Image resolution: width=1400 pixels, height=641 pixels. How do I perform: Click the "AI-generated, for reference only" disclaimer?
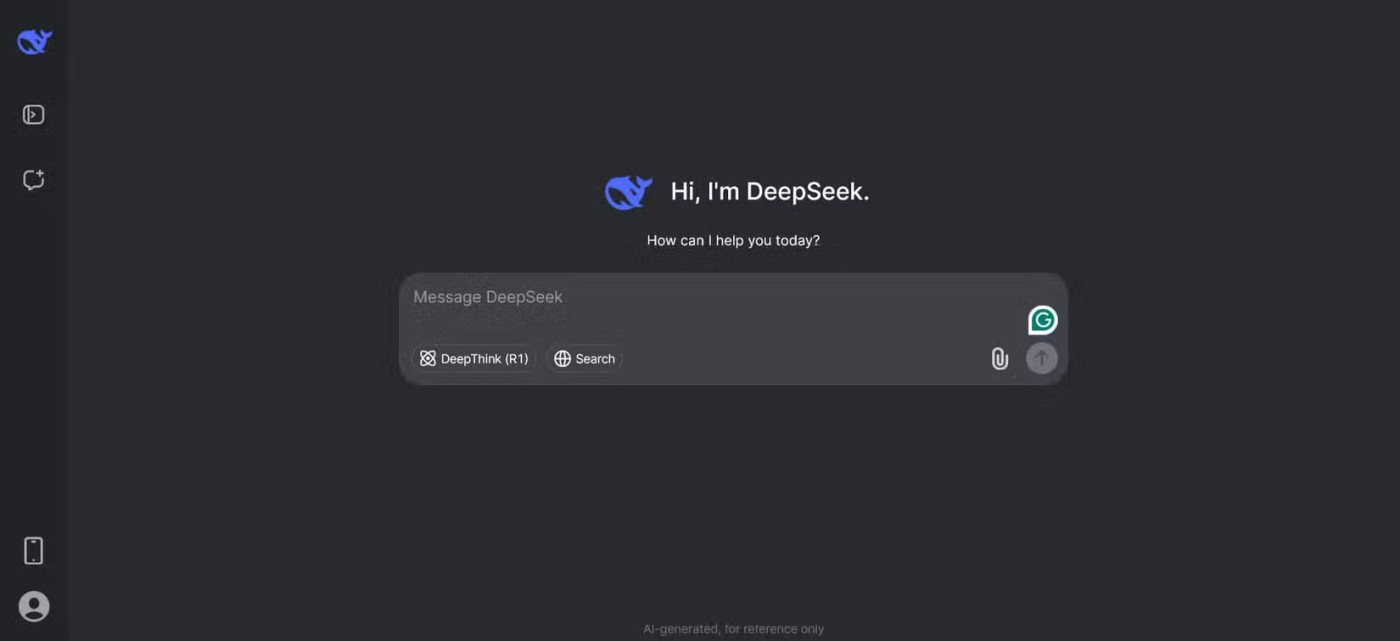(x=733, y=629)
